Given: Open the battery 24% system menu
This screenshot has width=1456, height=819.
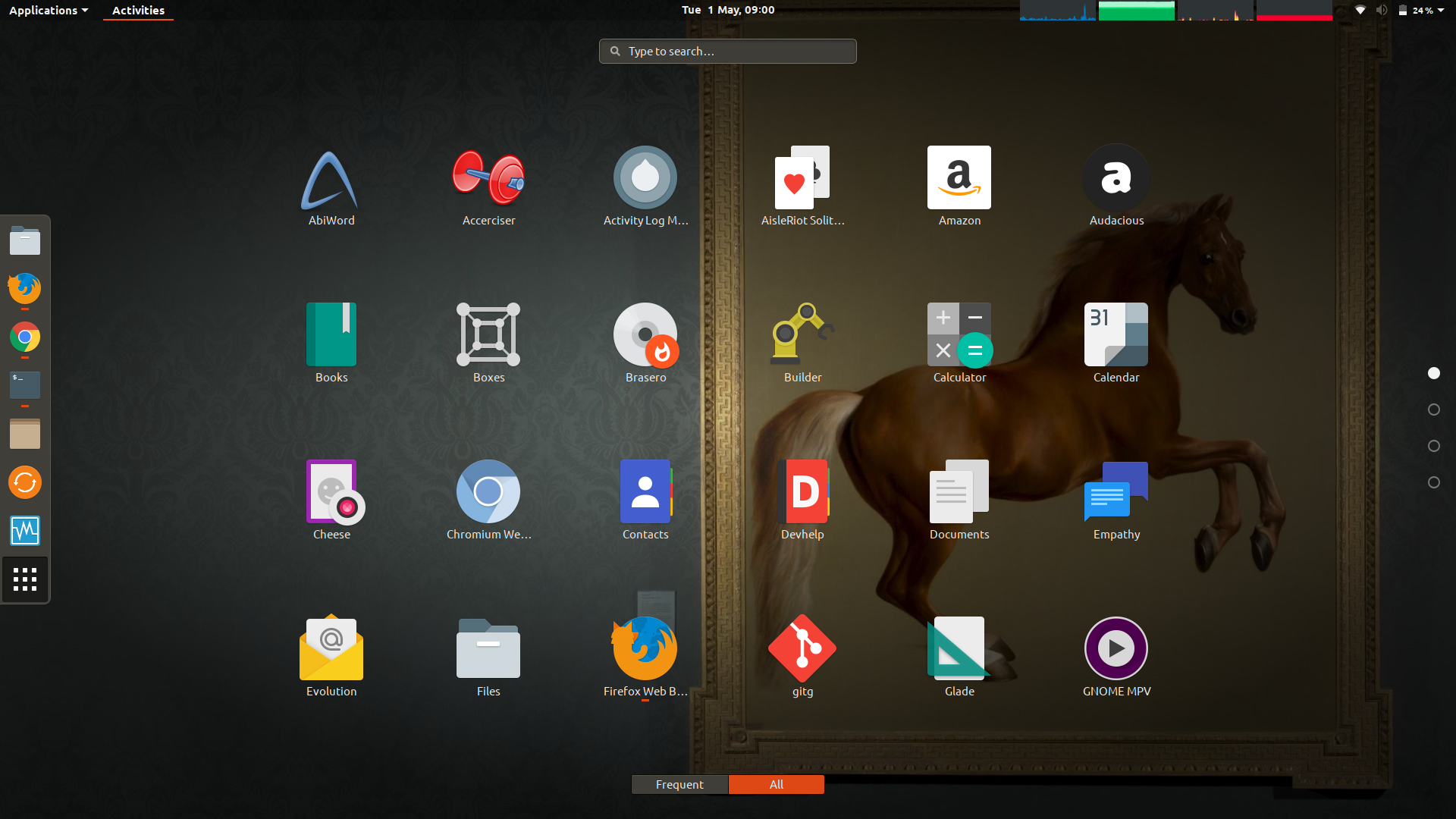Looking at the screenshot, I should pyautogui.click(x=1421, y=10).
